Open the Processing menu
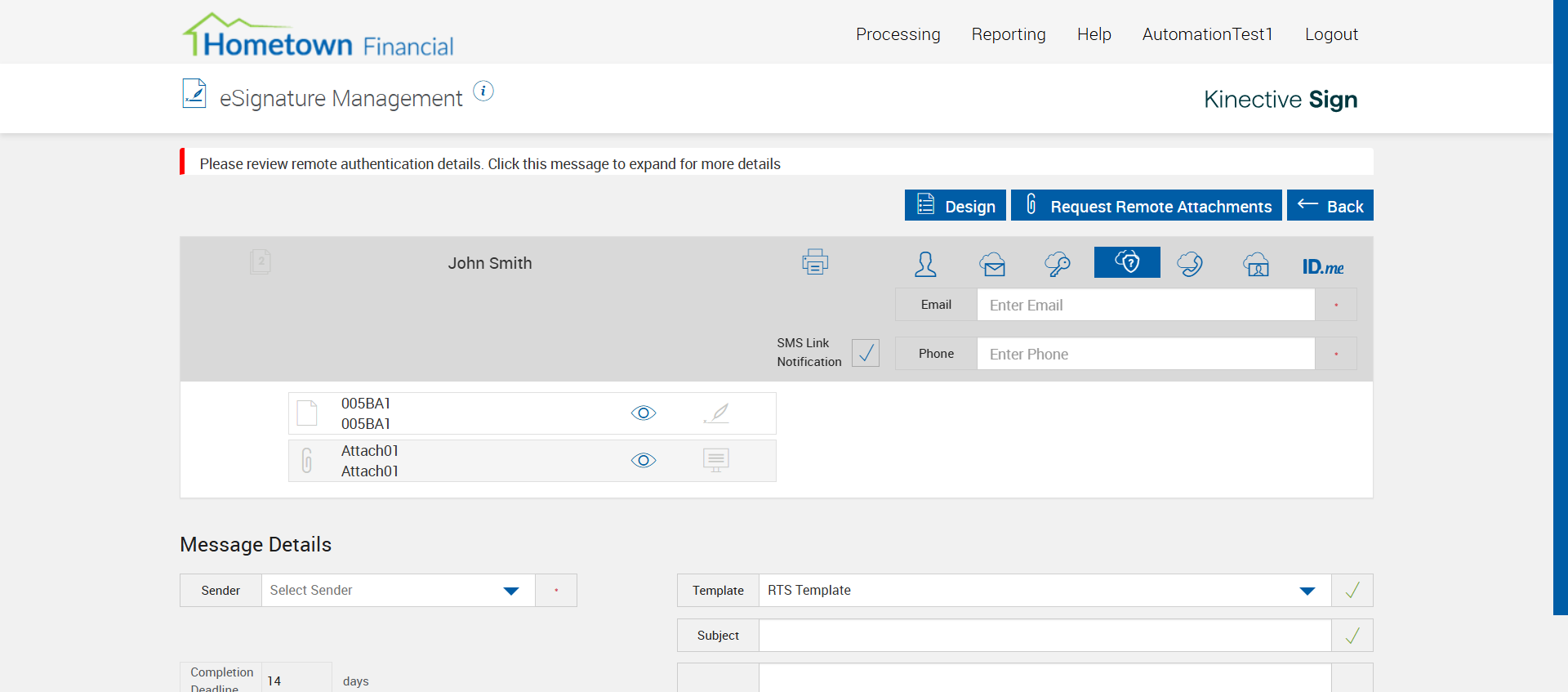The height and width of the screenshot is (692, 1568). tap(898, 34)
